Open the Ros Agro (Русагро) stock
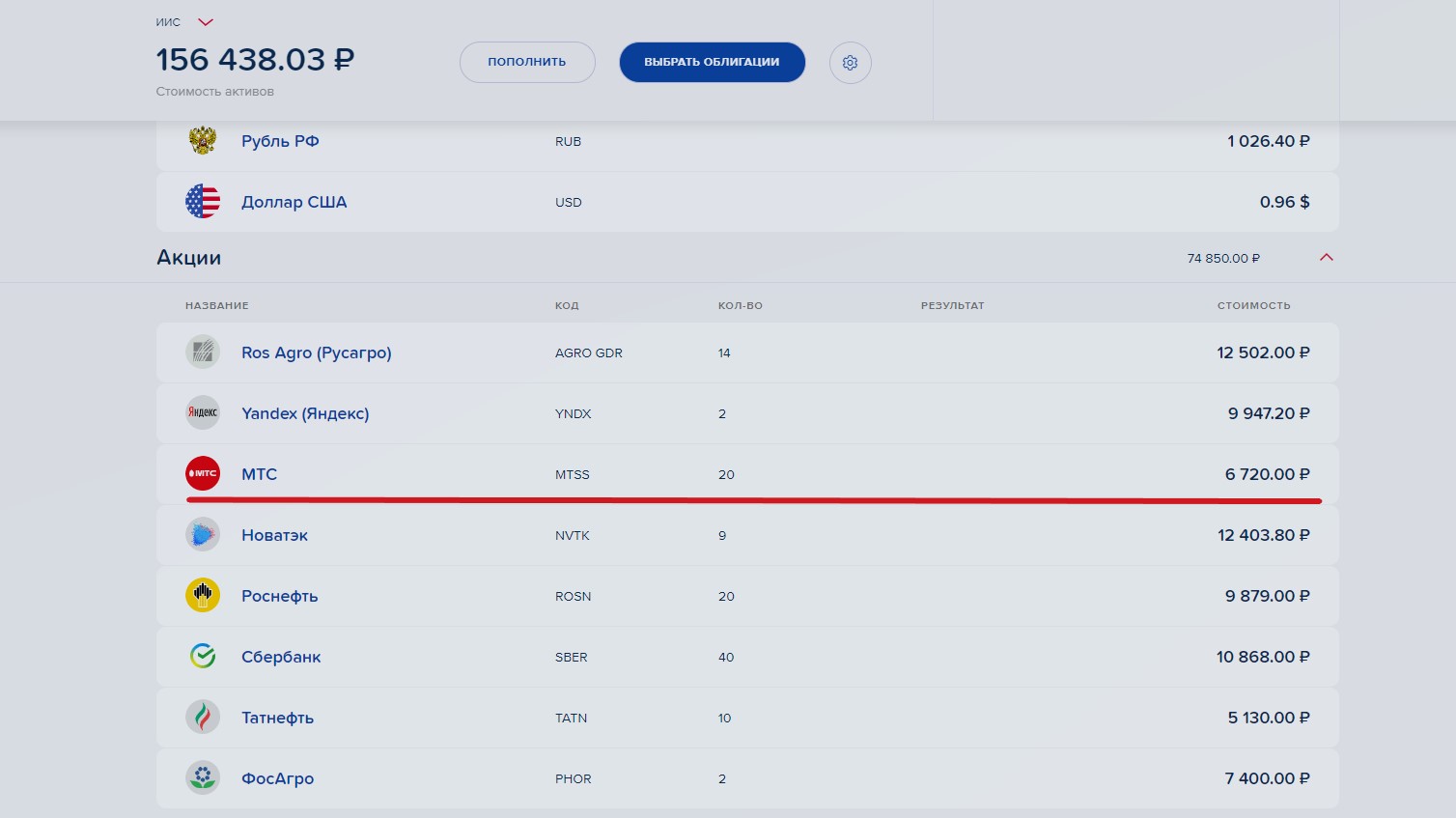 tap(317, 353)
